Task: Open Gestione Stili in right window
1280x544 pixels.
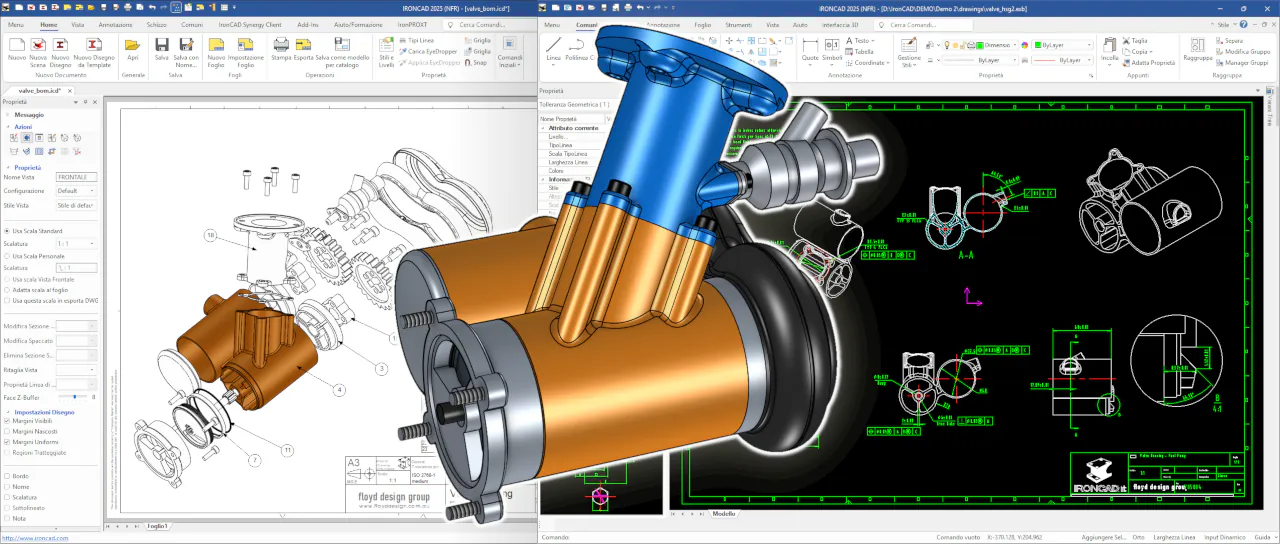Action: tap(909, 46)
